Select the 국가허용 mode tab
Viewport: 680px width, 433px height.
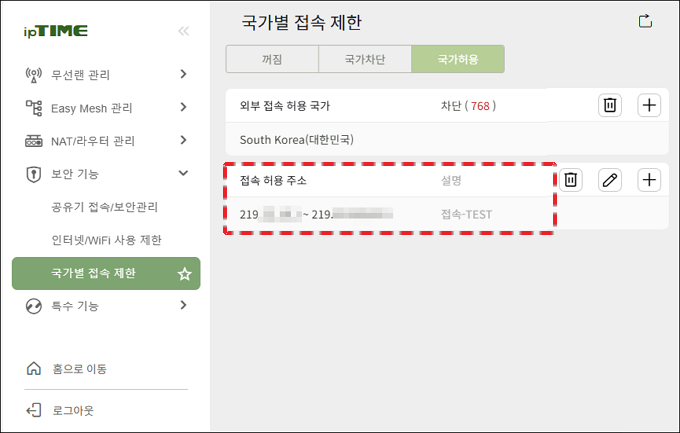[458, 59]
